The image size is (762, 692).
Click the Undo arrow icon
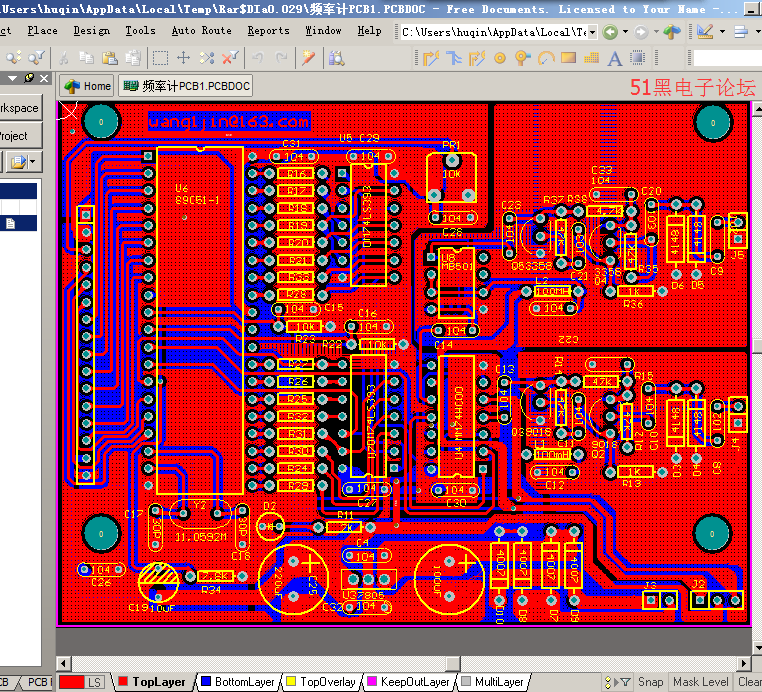click(x=258, y=58)
